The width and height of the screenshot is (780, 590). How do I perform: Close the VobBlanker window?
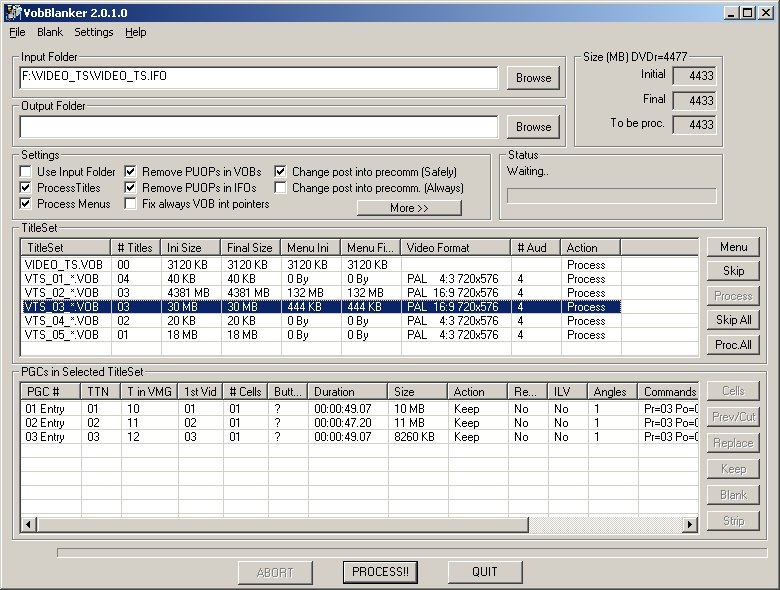click(766, 13)
